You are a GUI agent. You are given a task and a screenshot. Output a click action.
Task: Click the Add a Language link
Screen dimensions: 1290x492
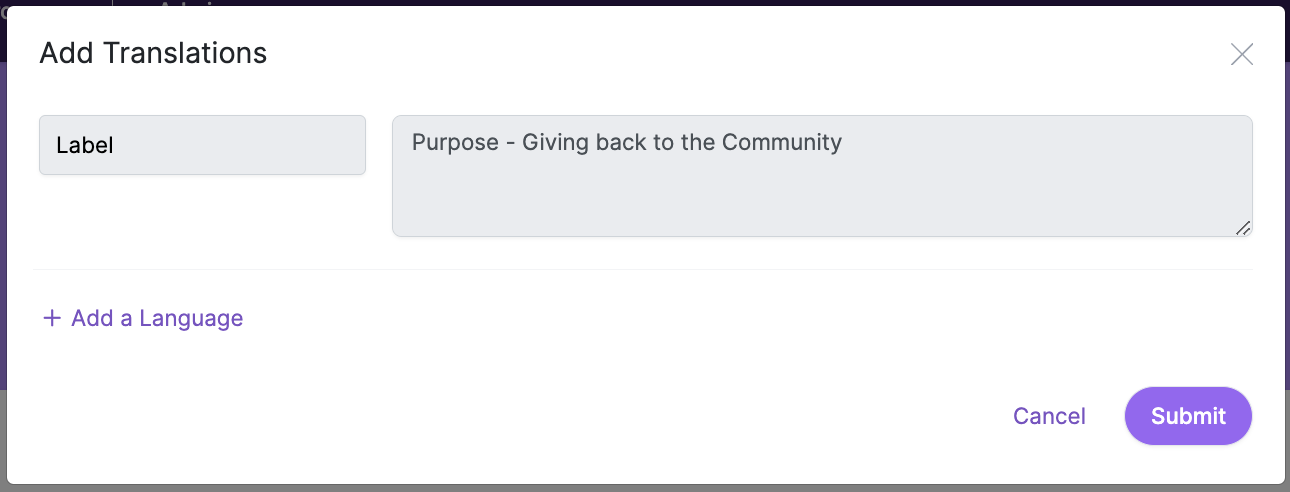pos(157,319)
